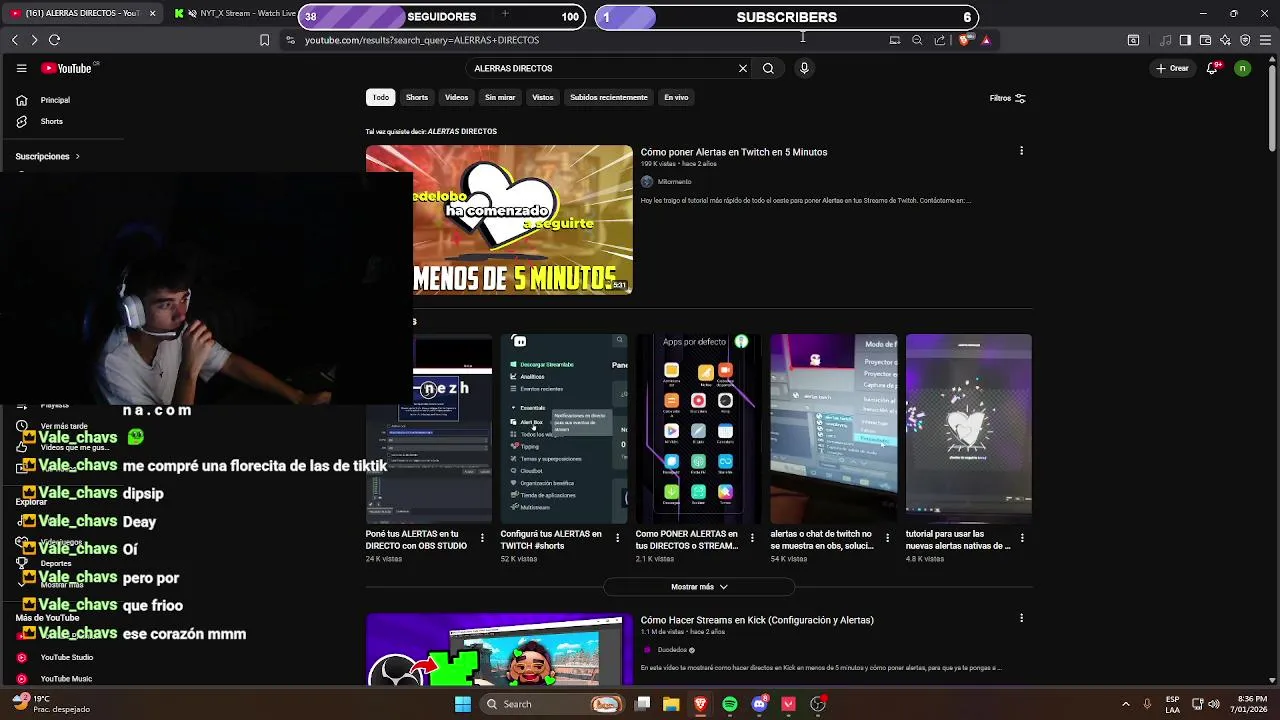Image resolution: width=1280 pixels, height=720 pixels.
Task: Open the zoom magnifier in address bar
Action: click(917, 40)
